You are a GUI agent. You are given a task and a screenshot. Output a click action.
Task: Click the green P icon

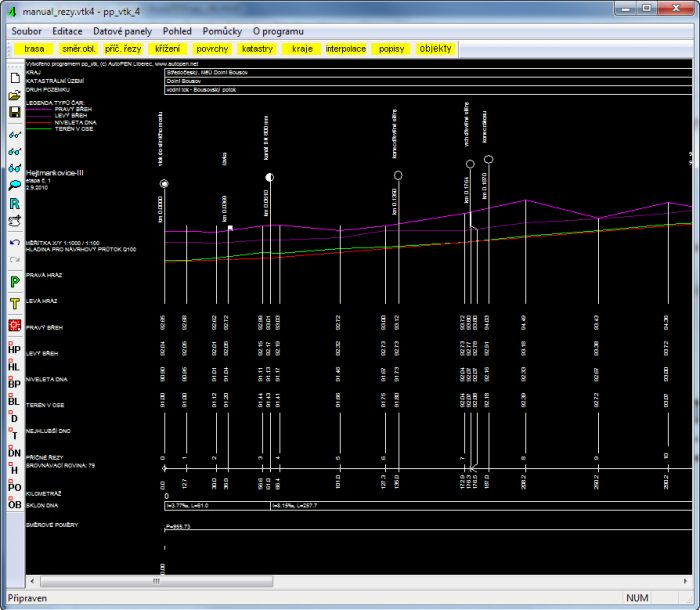coord(15,282)
